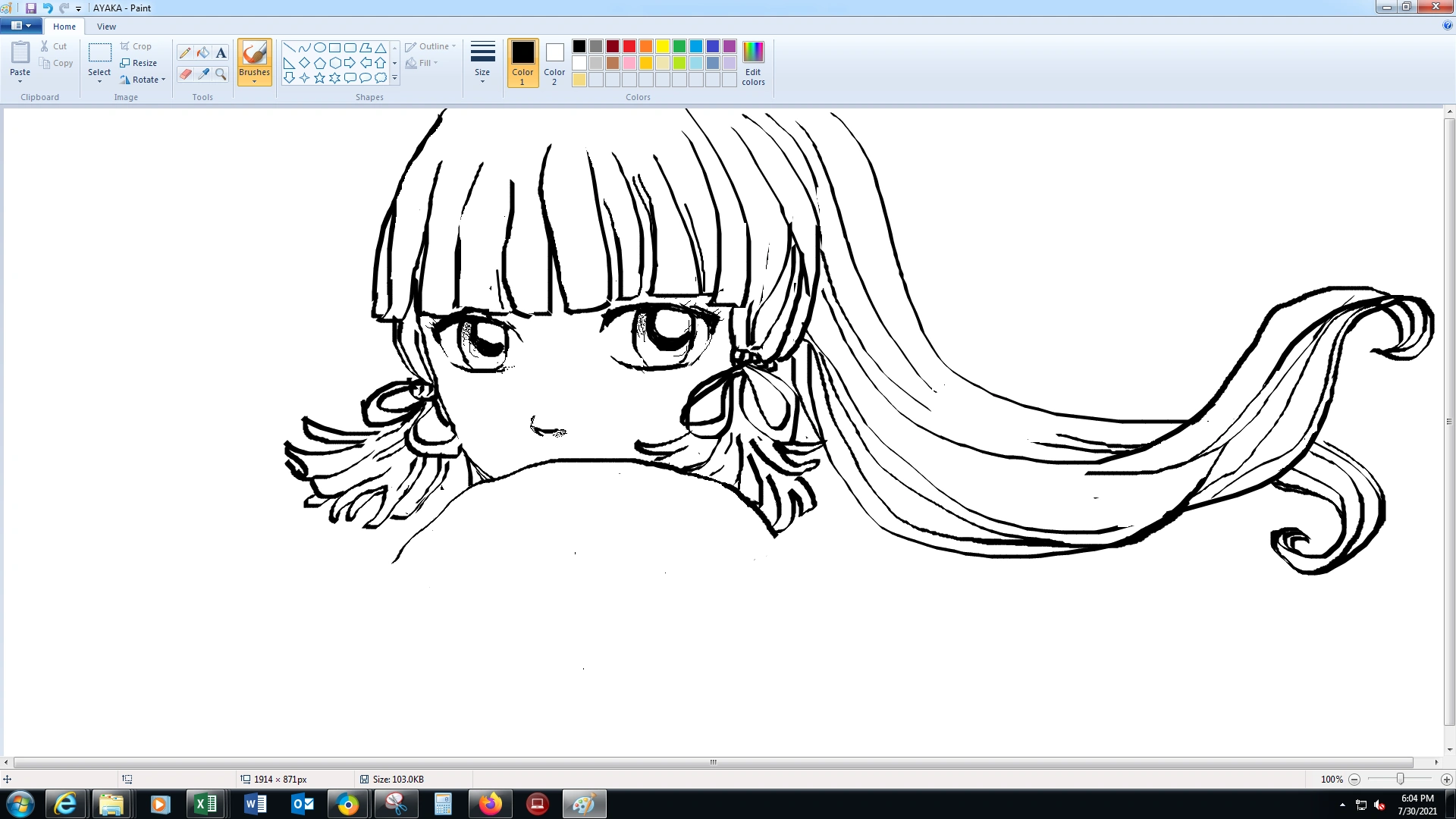Click the Save icon in the title bar
This screenshot has width=1456, height=819.
coord(31,8)
